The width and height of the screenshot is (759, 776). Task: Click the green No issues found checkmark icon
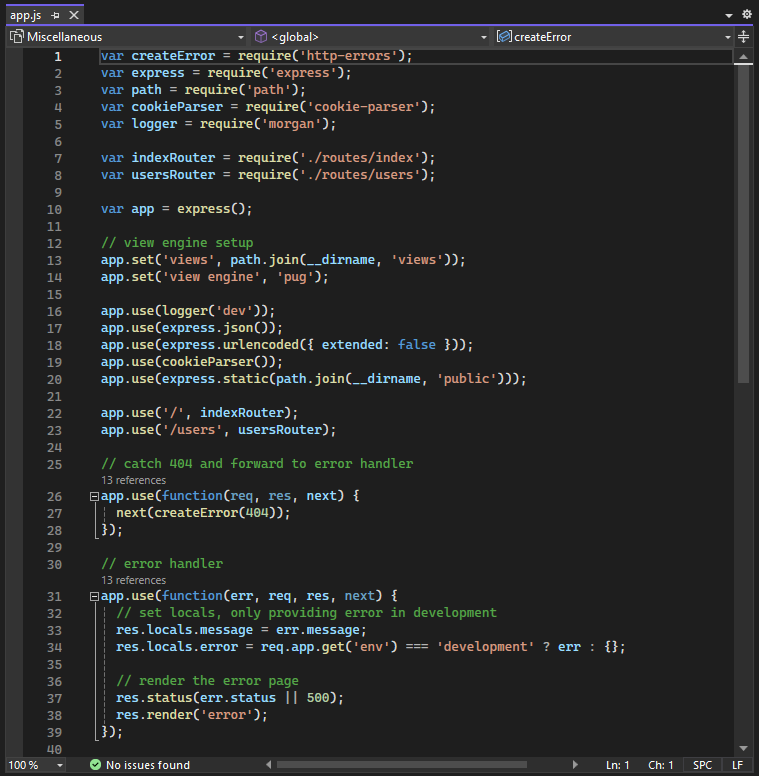click(x=95, y=765)
